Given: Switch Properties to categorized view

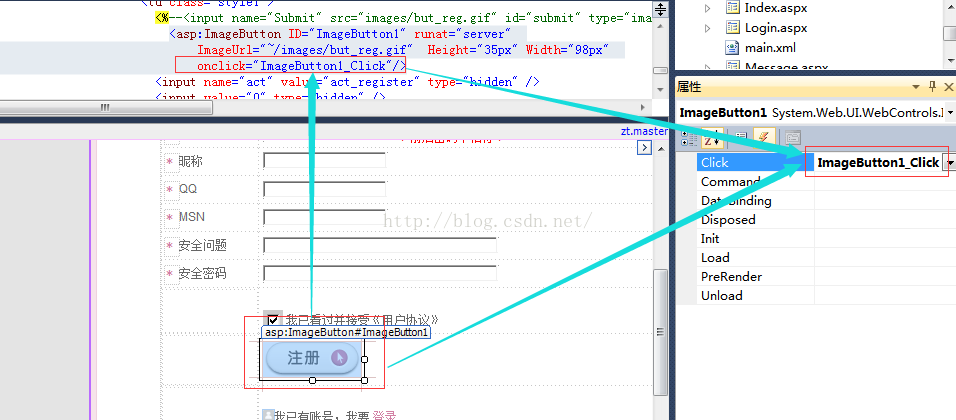Looking at the screenshot, I should click(x=689, y=138).
